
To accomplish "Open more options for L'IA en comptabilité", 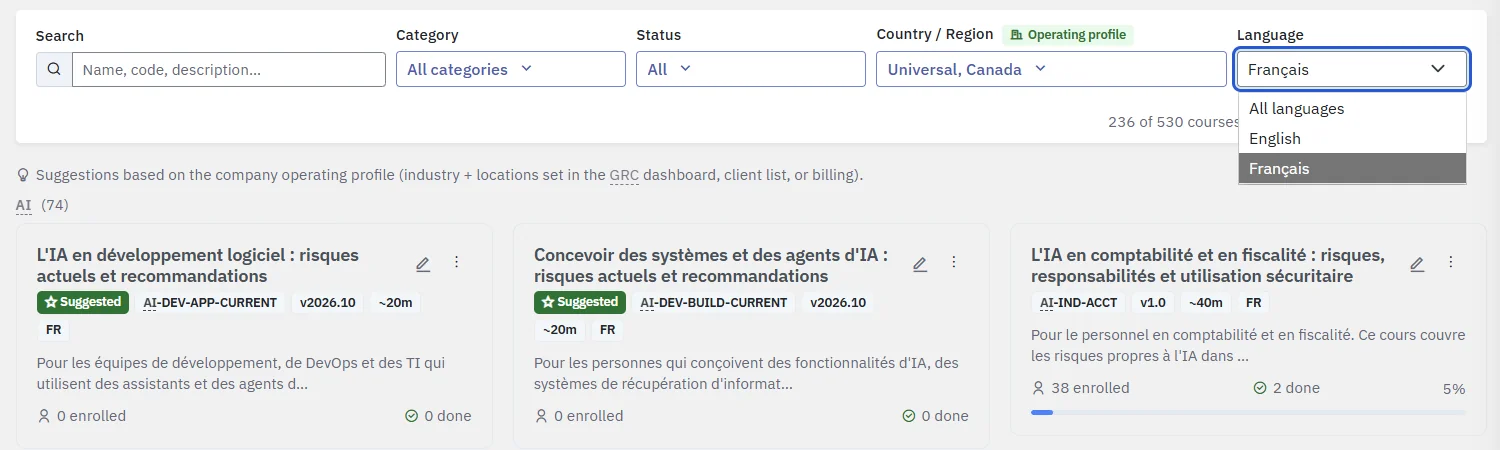I will pyautogui.click(x=1451, y=262).
